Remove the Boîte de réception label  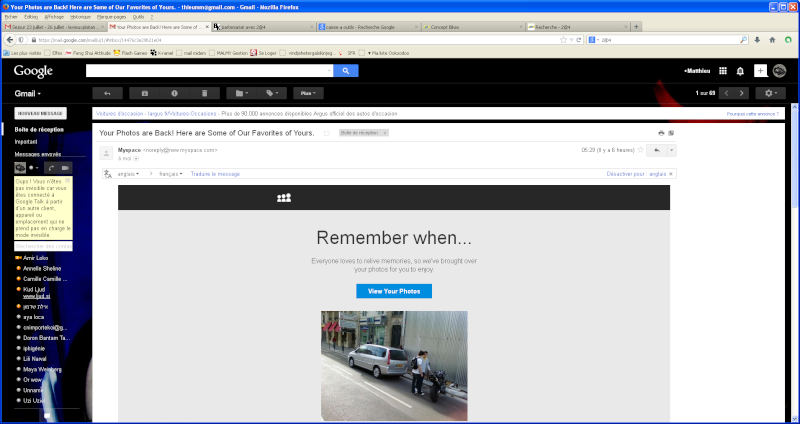pyautogui.click(x=385, y=133)
